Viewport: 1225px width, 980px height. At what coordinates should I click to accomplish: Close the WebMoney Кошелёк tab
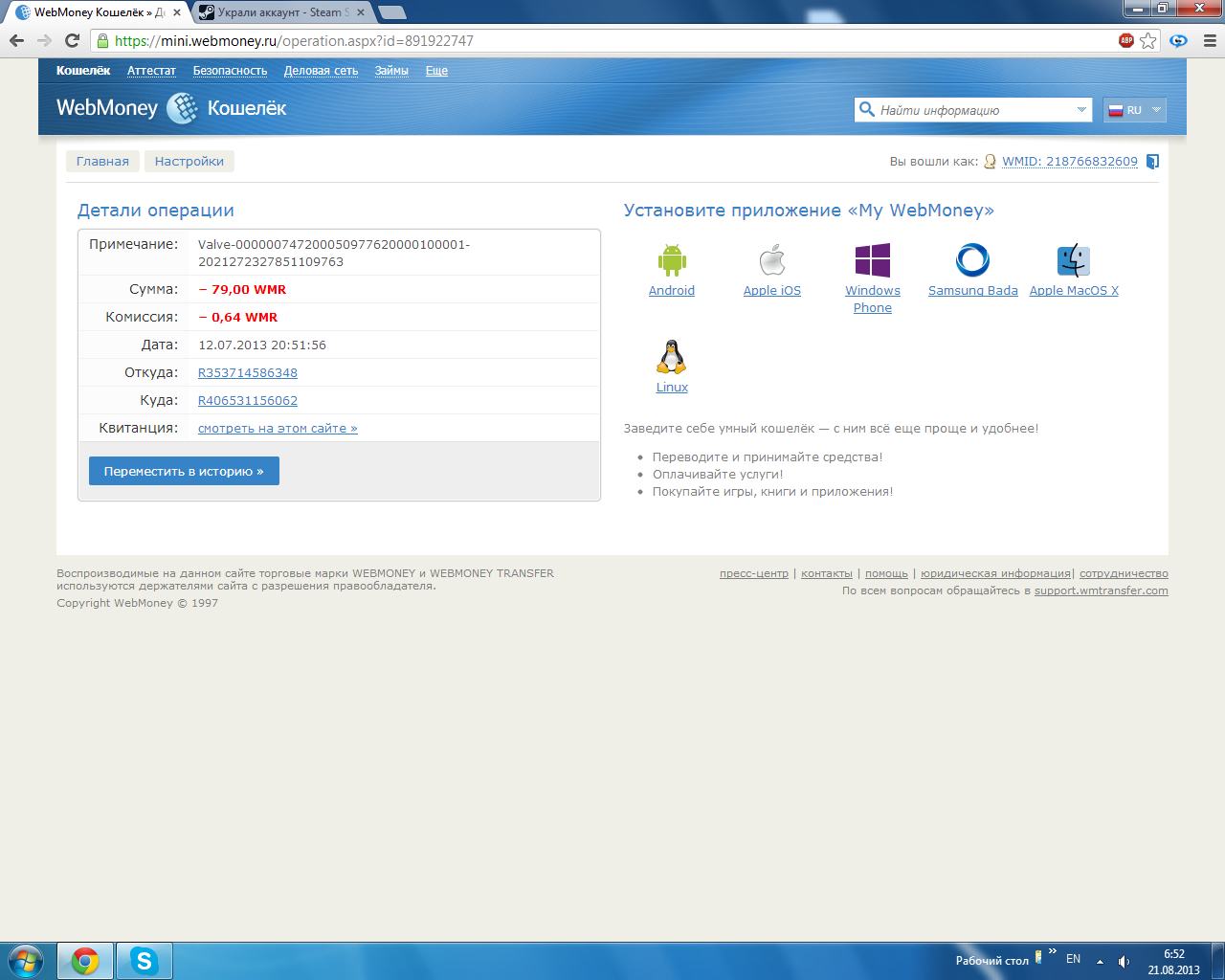[176, 12]
